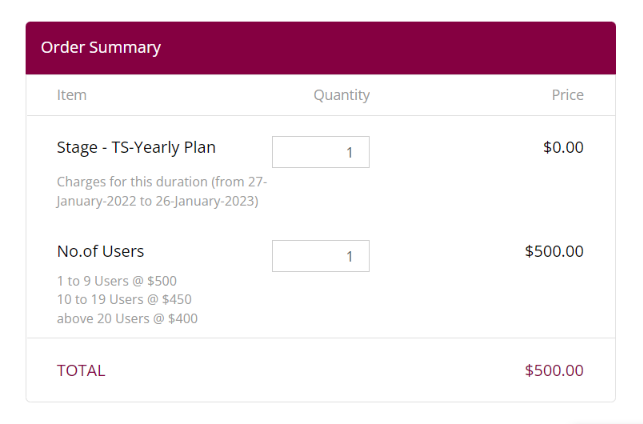Click the number 1 in yearly plan quantity

pyautogui.click(x=349, y=153)
